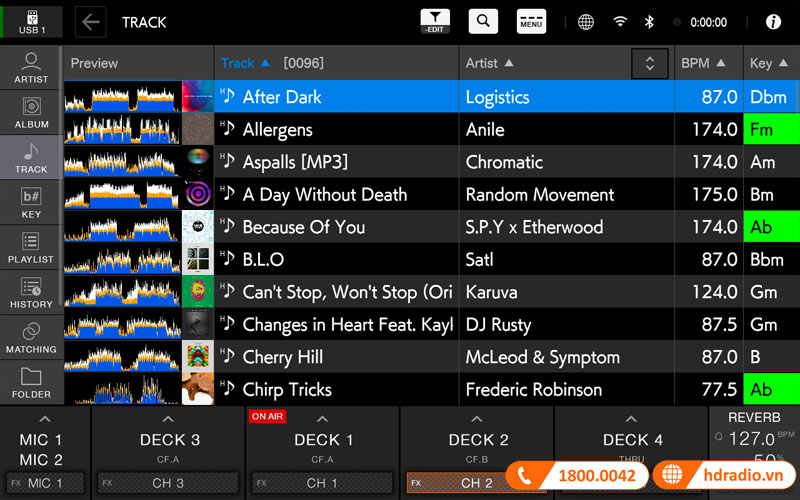Click the 0:00:00 recording timer

tap(708, 22)
